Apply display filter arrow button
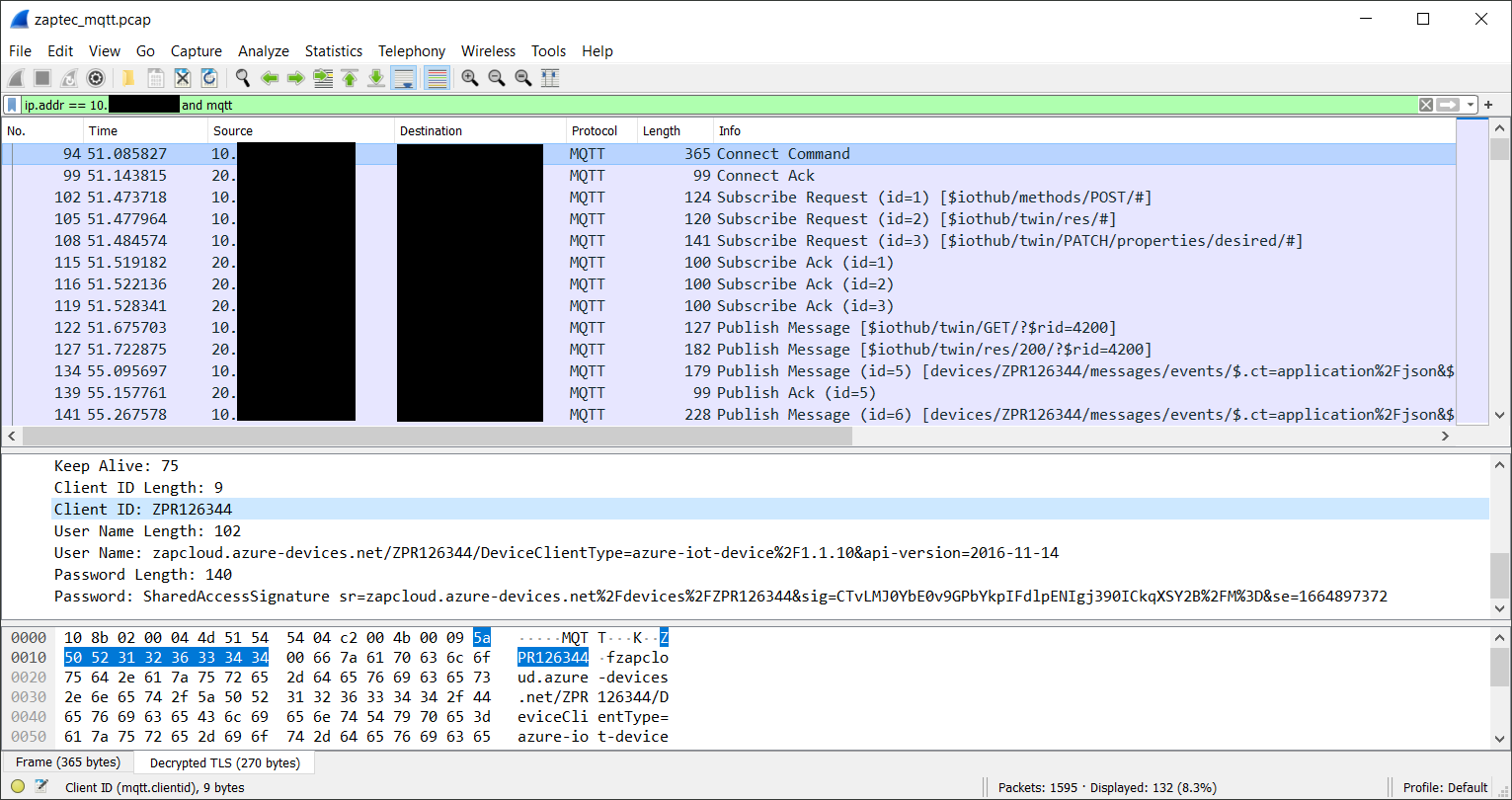The height and width of the screenshot is (800, 1512). [1448, 105]
